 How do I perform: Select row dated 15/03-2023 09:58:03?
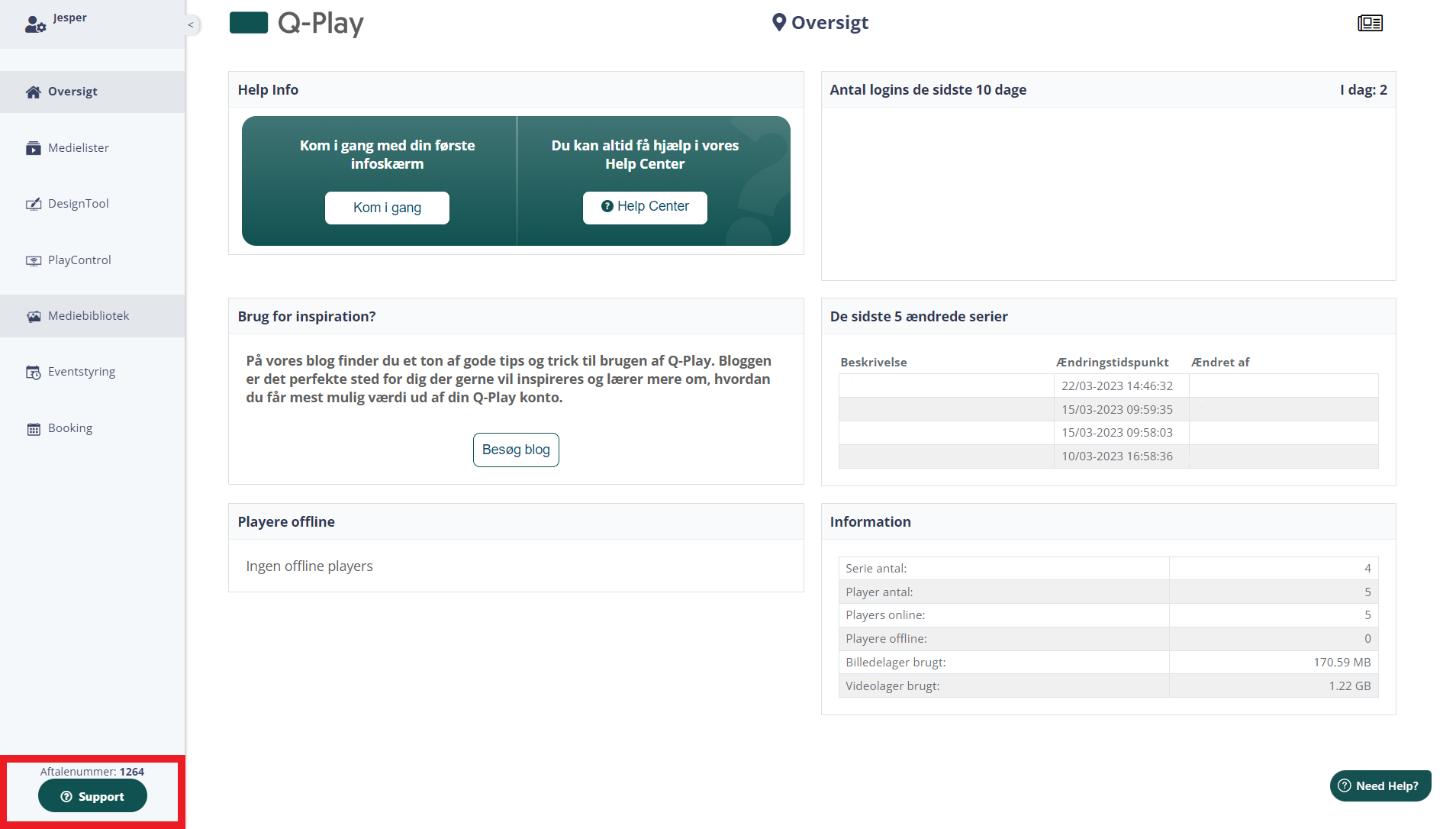1108,433
